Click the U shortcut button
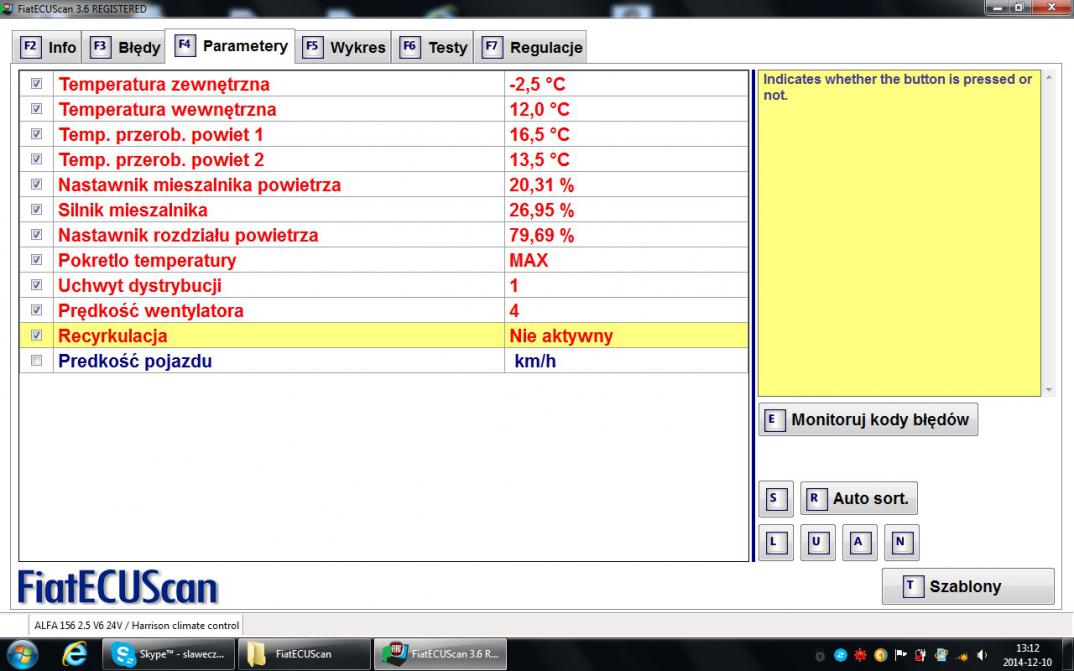 pos(817,542)
